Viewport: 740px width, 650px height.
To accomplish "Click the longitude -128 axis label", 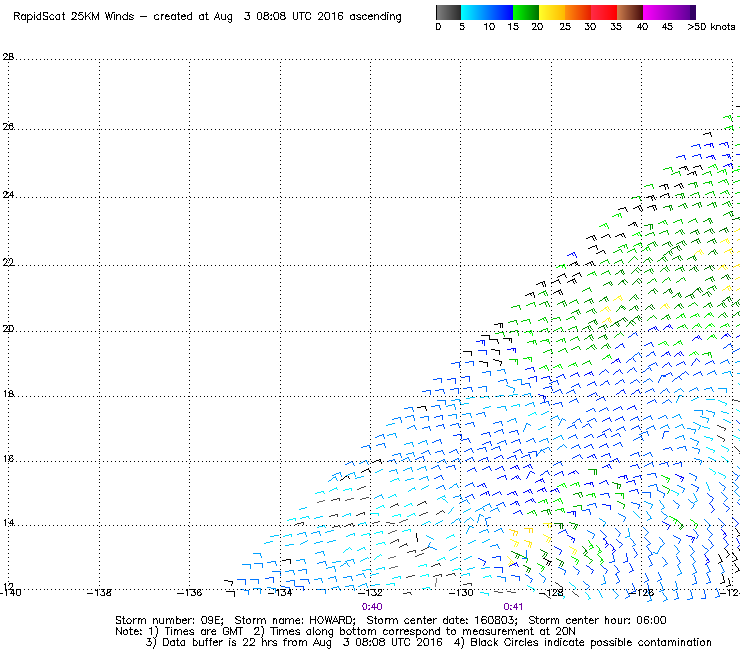I will pos(551,592).
